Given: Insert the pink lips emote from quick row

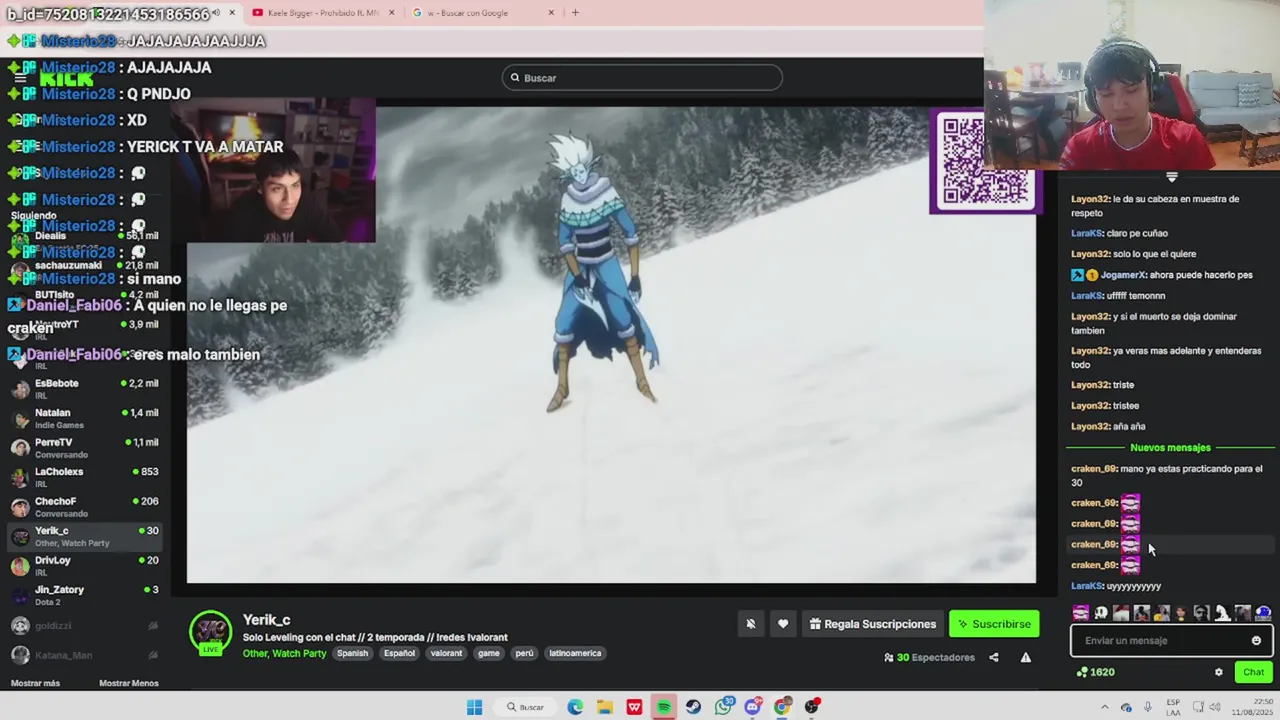Looking at the screenshot, I should coord(1081,613).
